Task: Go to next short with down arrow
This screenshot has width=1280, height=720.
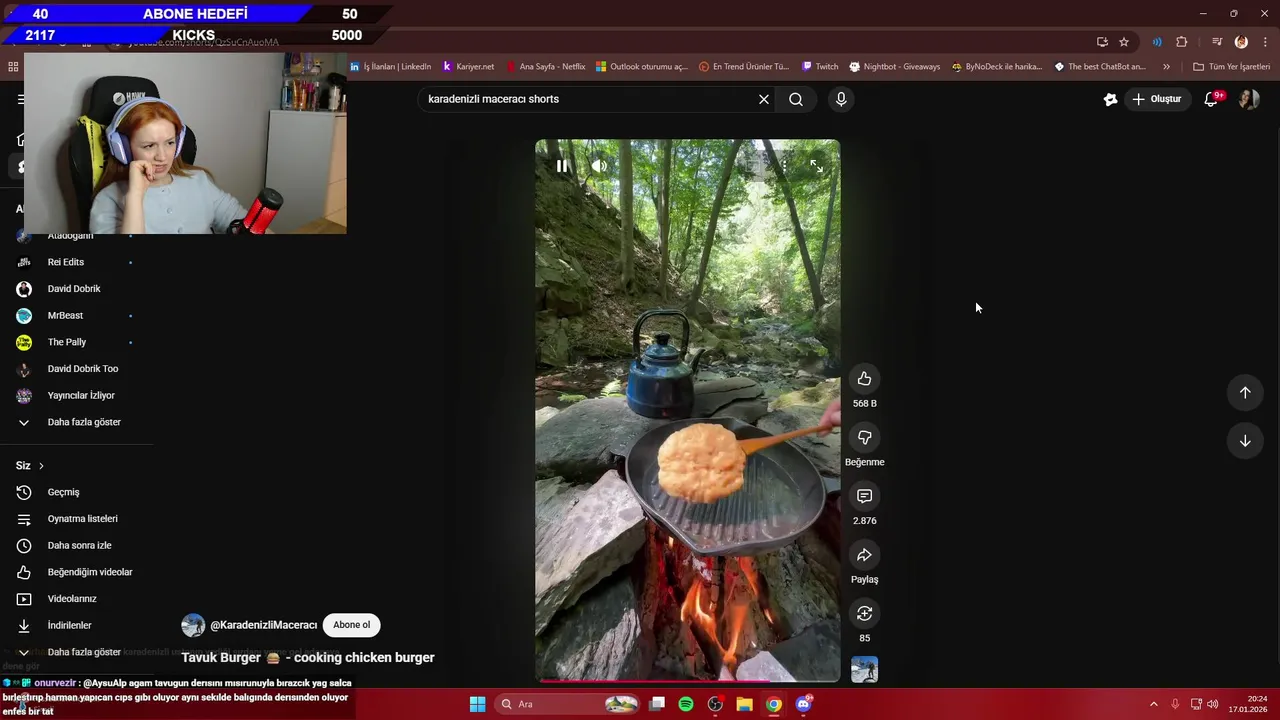Action: tap(1245, 441)
